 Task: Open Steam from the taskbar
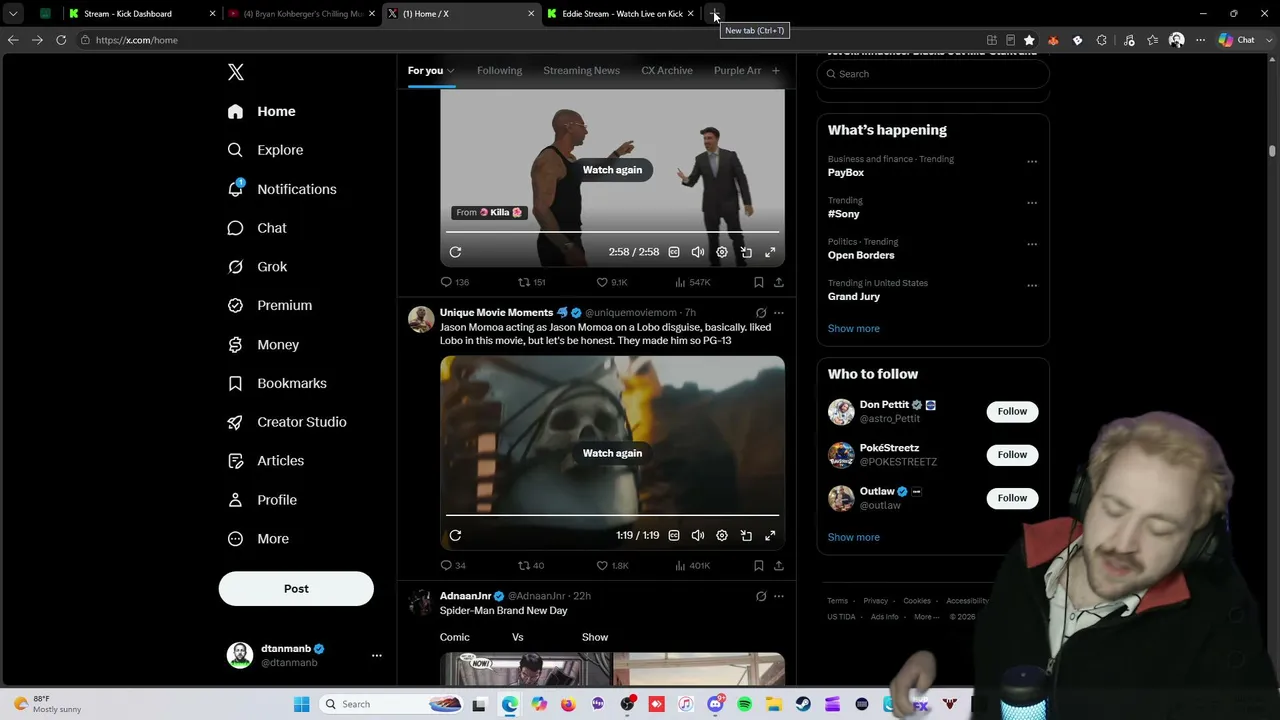click(803, 704)
